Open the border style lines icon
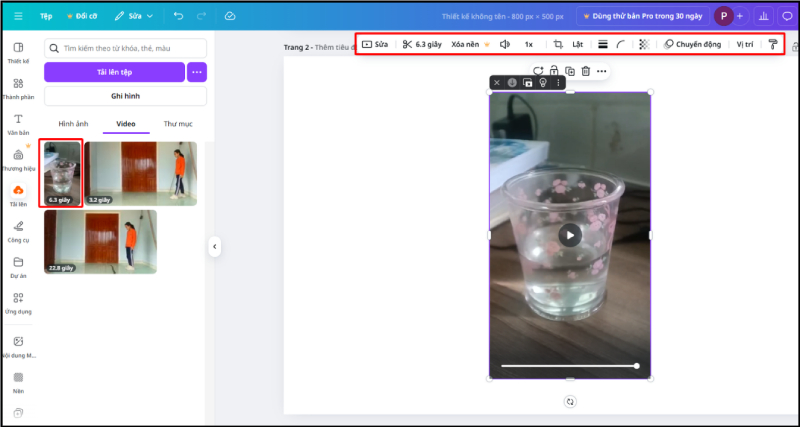Screen dimensions: 800x427 point(603,45)
